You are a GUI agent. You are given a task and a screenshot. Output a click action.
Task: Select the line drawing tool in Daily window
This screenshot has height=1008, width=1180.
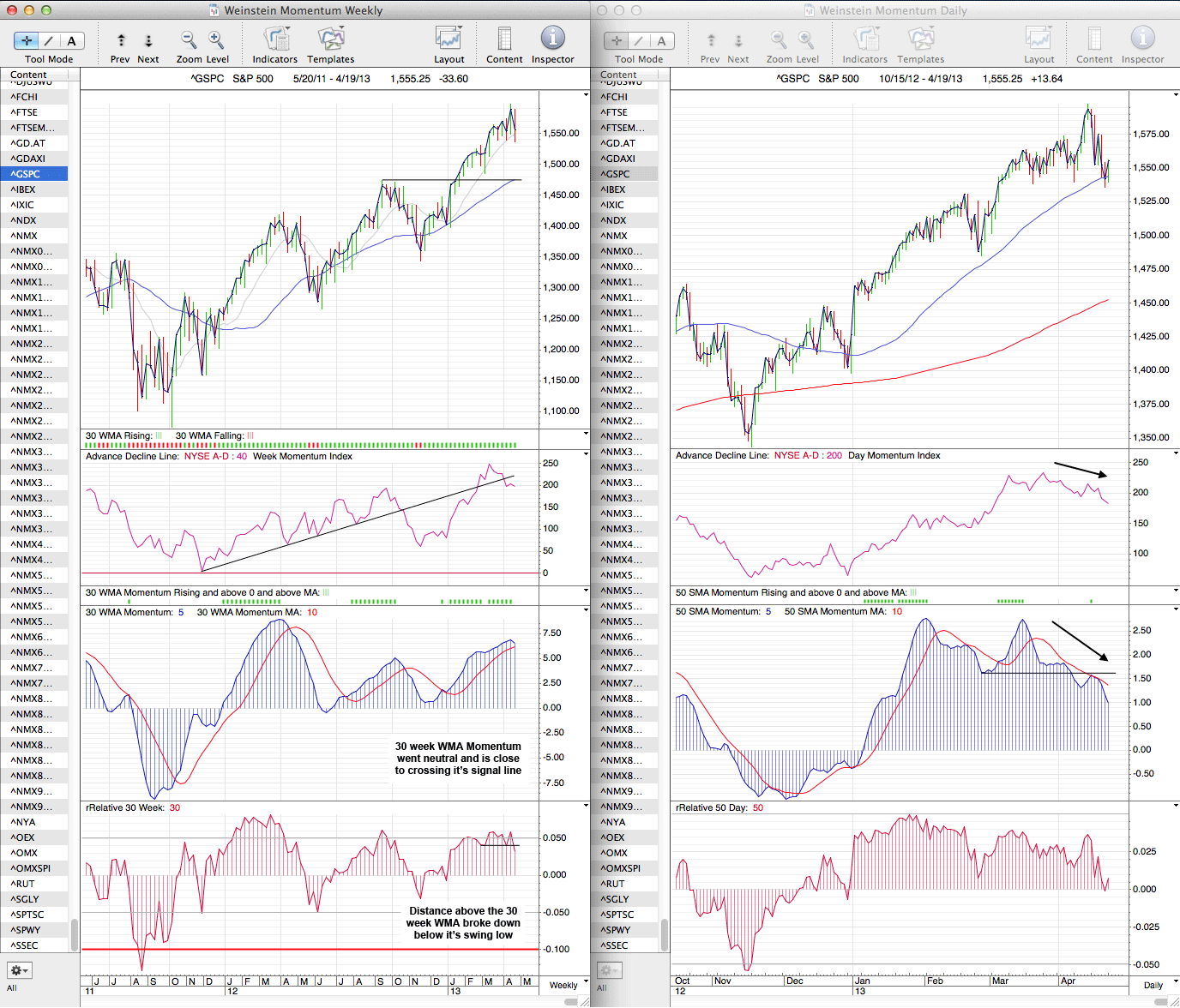[639, 40]
